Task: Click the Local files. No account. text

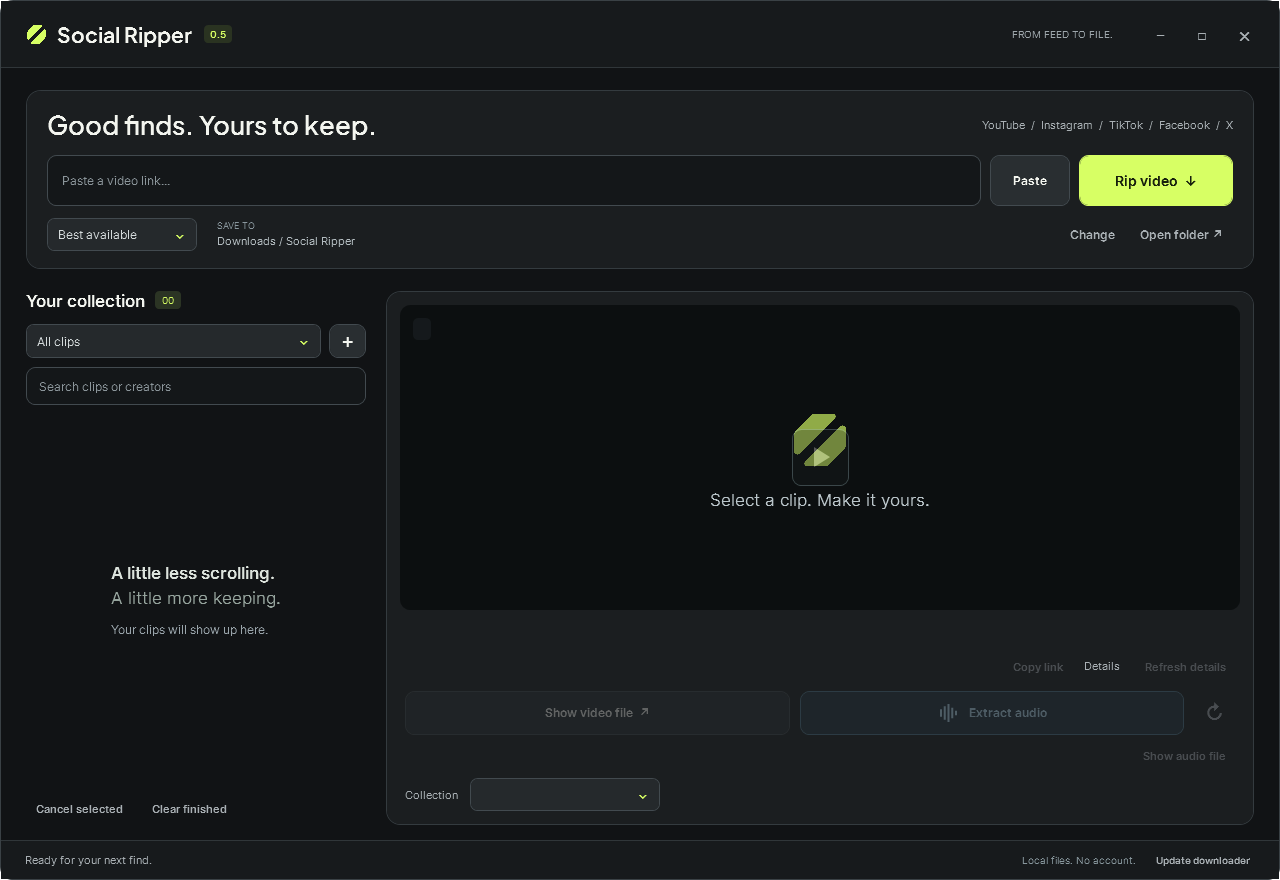Action: (1078, 860)
